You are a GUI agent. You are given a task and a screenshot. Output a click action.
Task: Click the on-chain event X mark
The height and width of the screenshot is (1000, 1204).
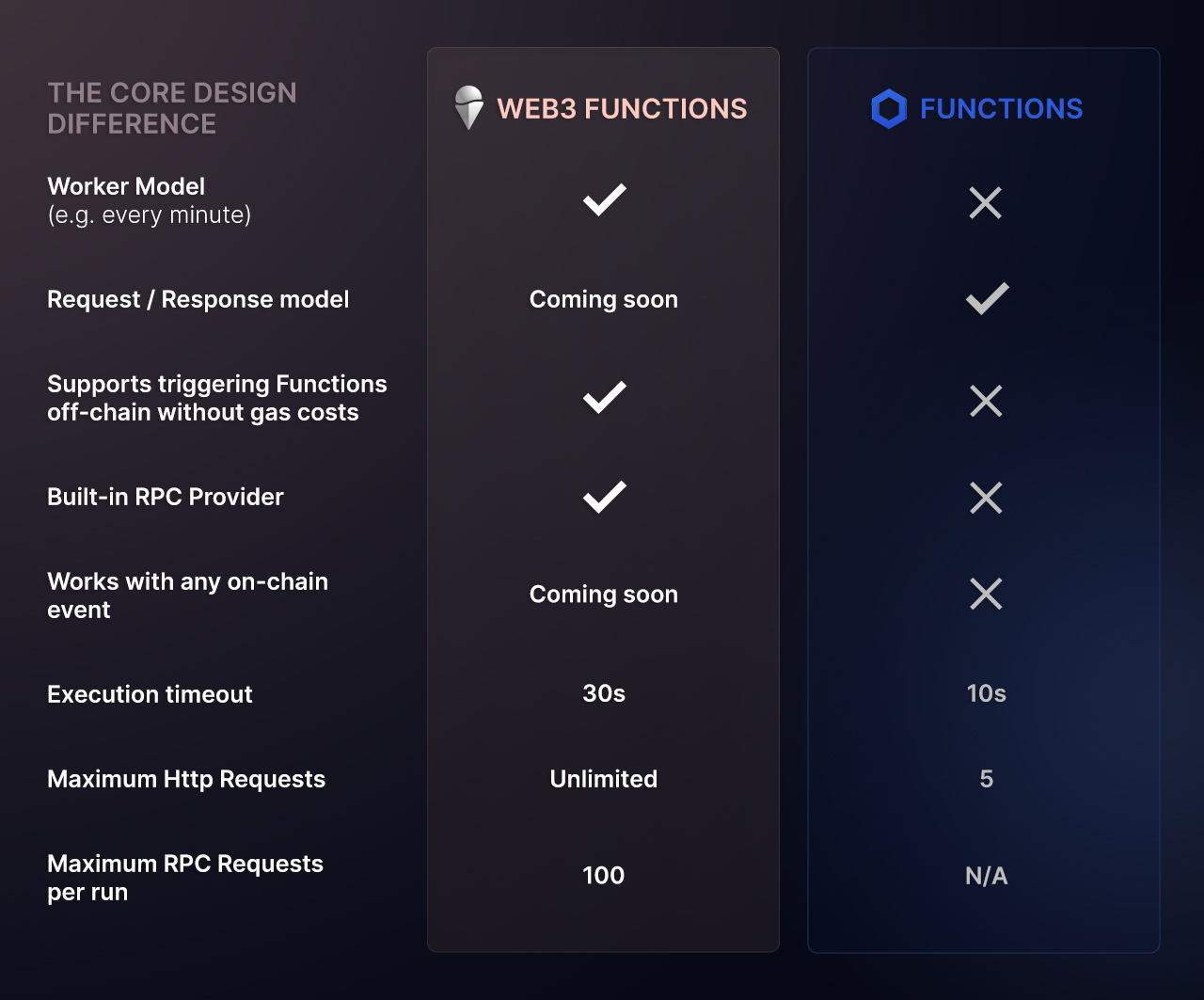click(986, 594)
